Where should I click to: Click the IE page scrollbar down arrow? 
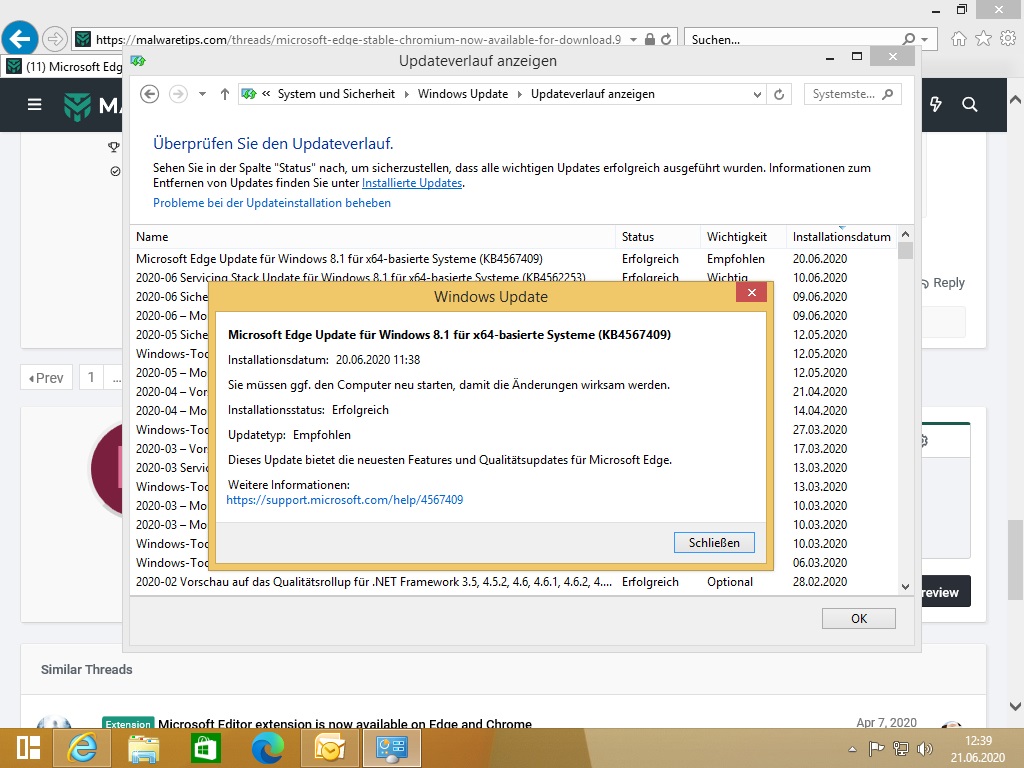tap(1015, 707)
